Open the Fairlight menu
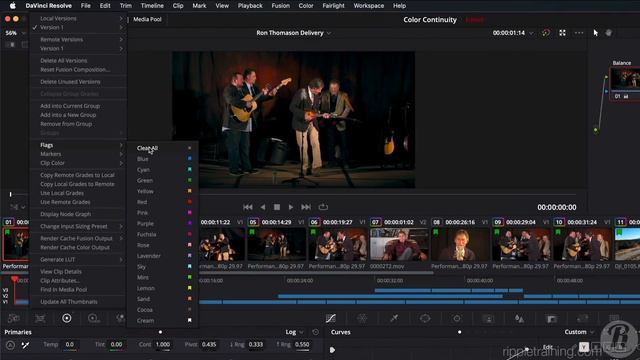 (333, 6)
